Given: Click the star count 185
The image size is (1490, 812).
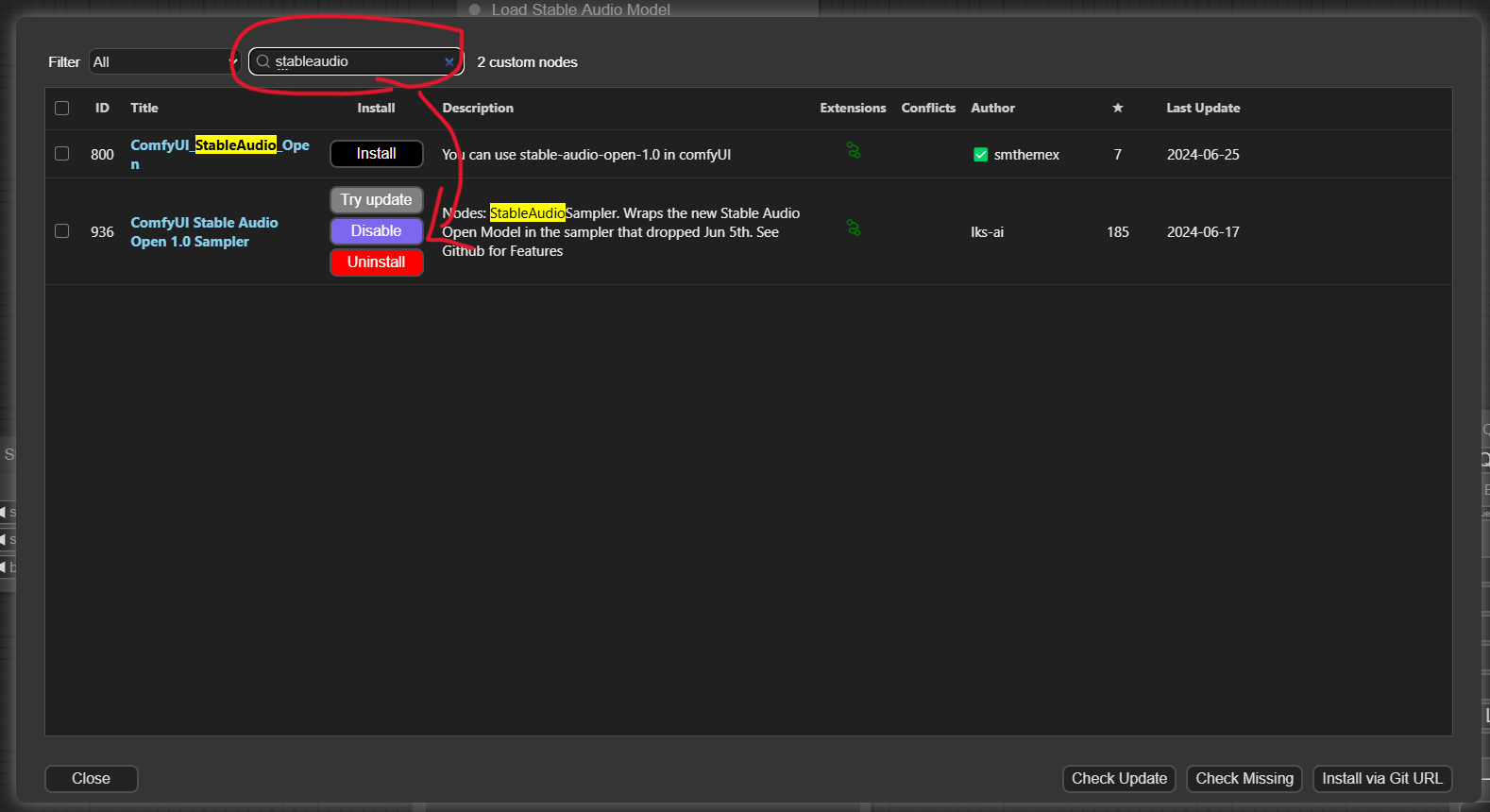Looking at the screenshot, I should [1118, 232].
